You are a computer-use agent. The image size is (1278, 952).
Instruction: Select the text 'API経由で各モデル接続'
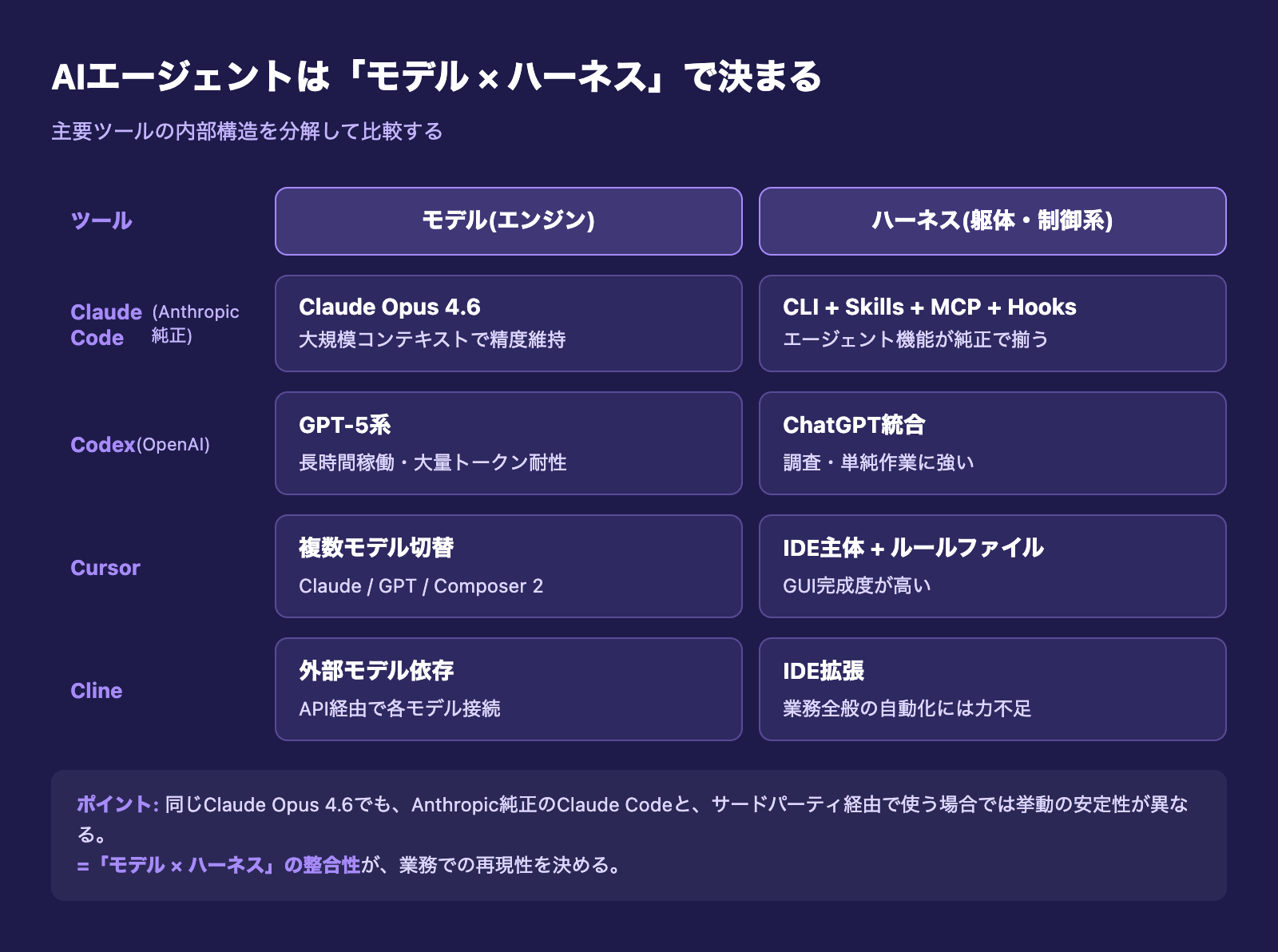399,708
